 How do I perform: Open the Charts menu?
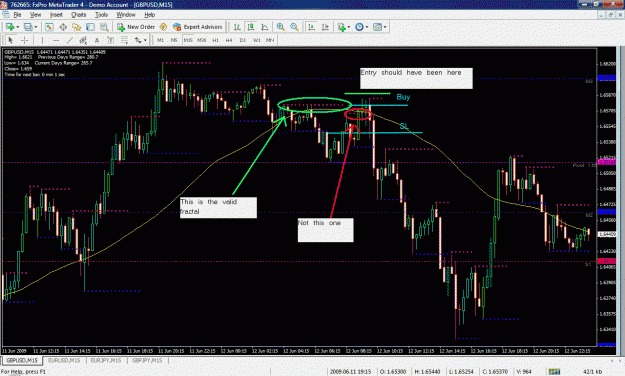[x=79, y=15]
